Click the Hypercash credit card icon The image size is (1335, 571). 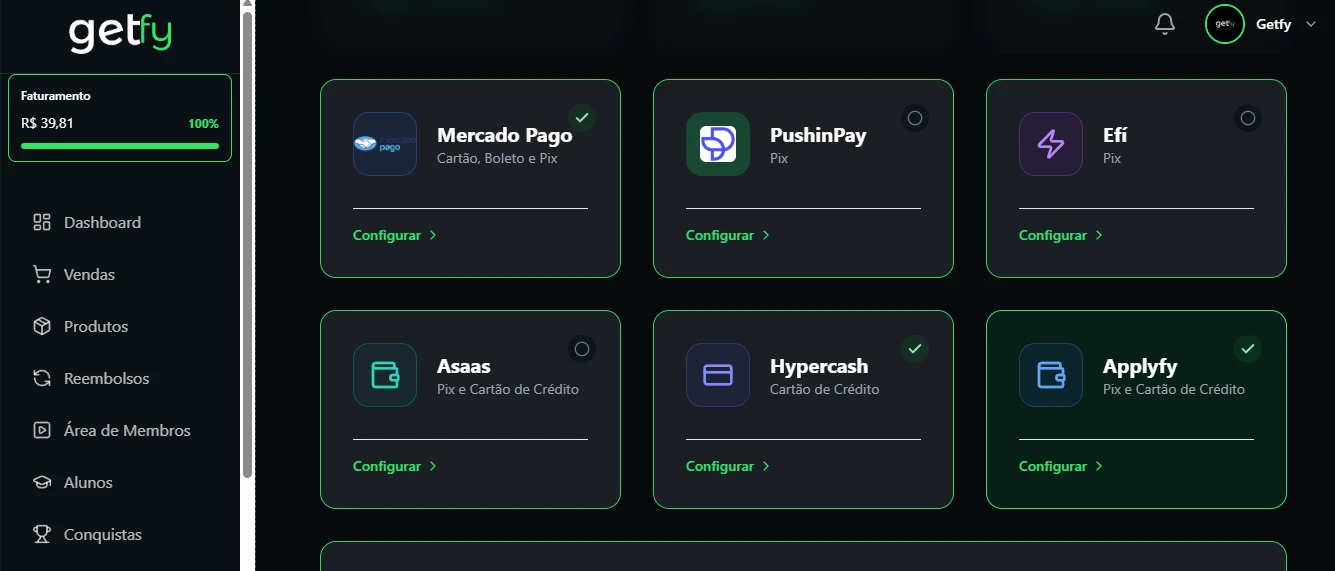pos(718,375)
